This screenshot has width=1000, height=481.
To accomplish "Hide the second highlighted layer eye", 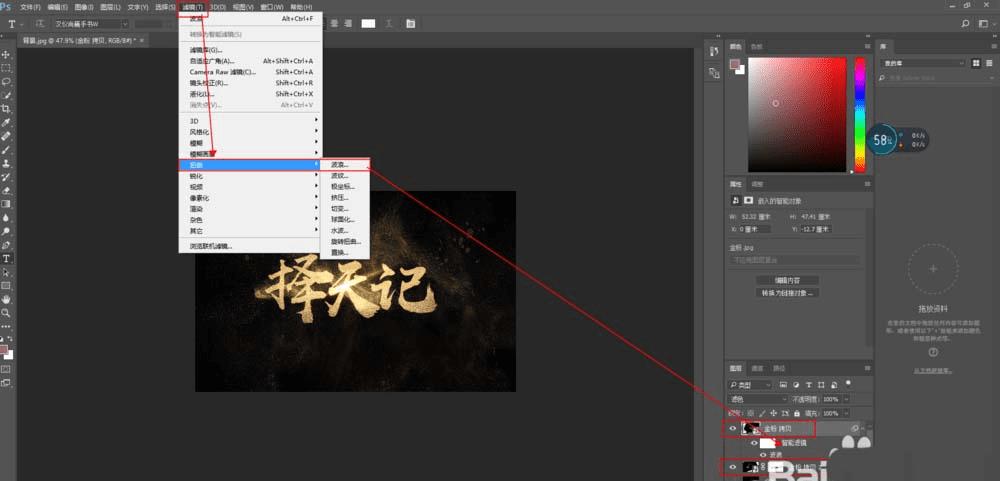I will (x=733, y=468).
